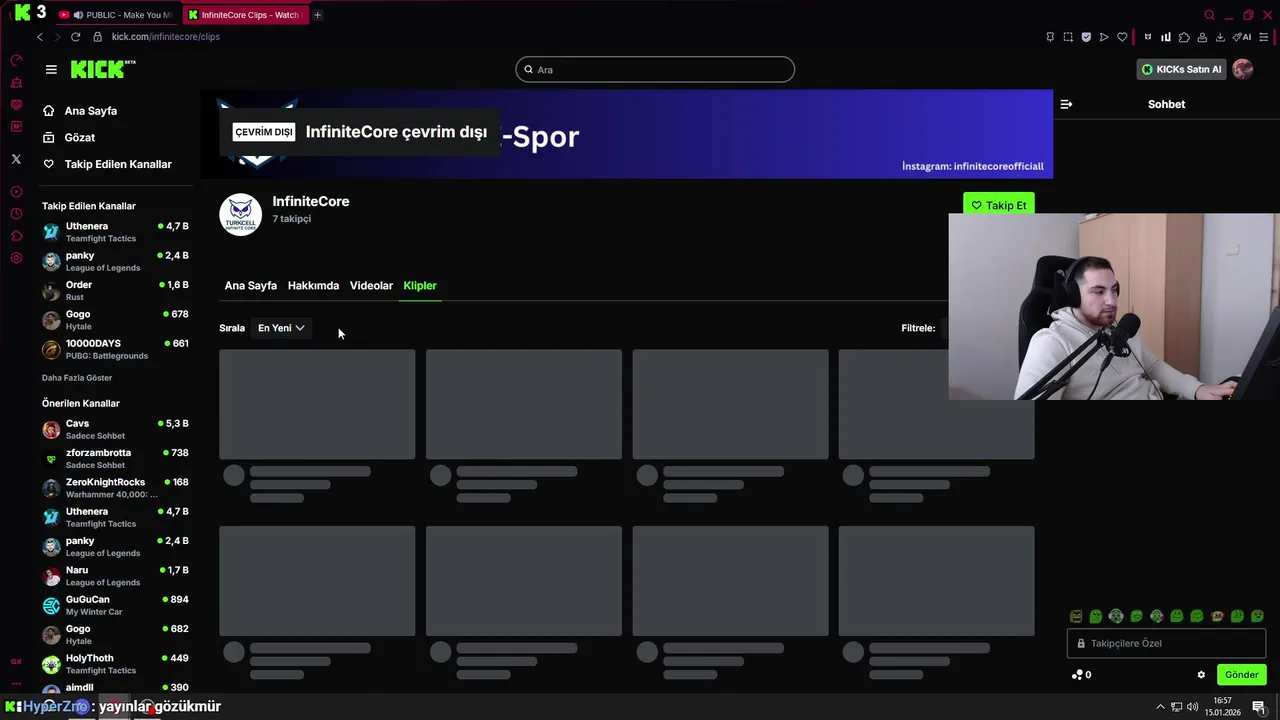Viewport: 1280px width, 720px height.
Task: Open the En Yeni sort dropdown
Action: [x=281, y=328]
